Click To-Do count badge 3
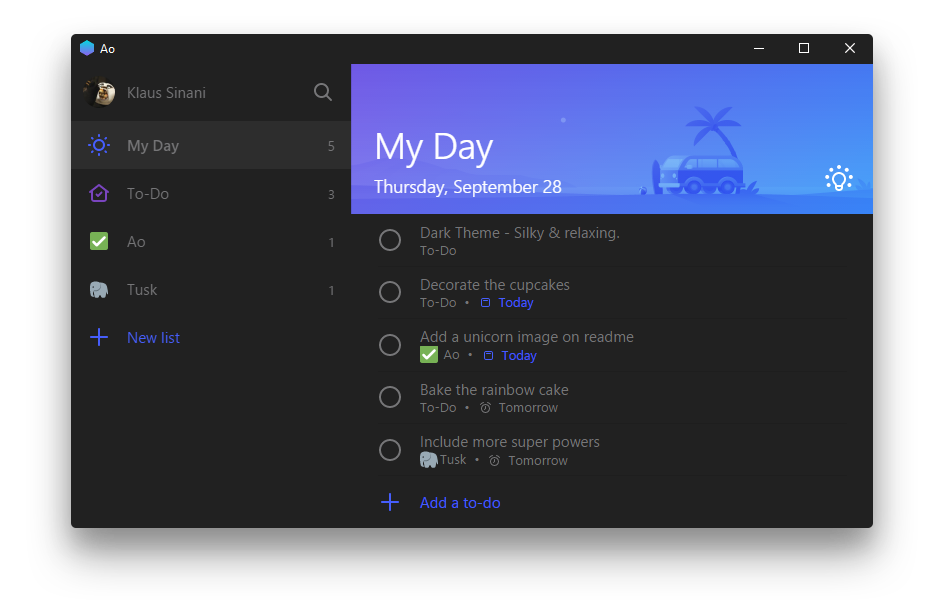 click(x=331, y=194)
